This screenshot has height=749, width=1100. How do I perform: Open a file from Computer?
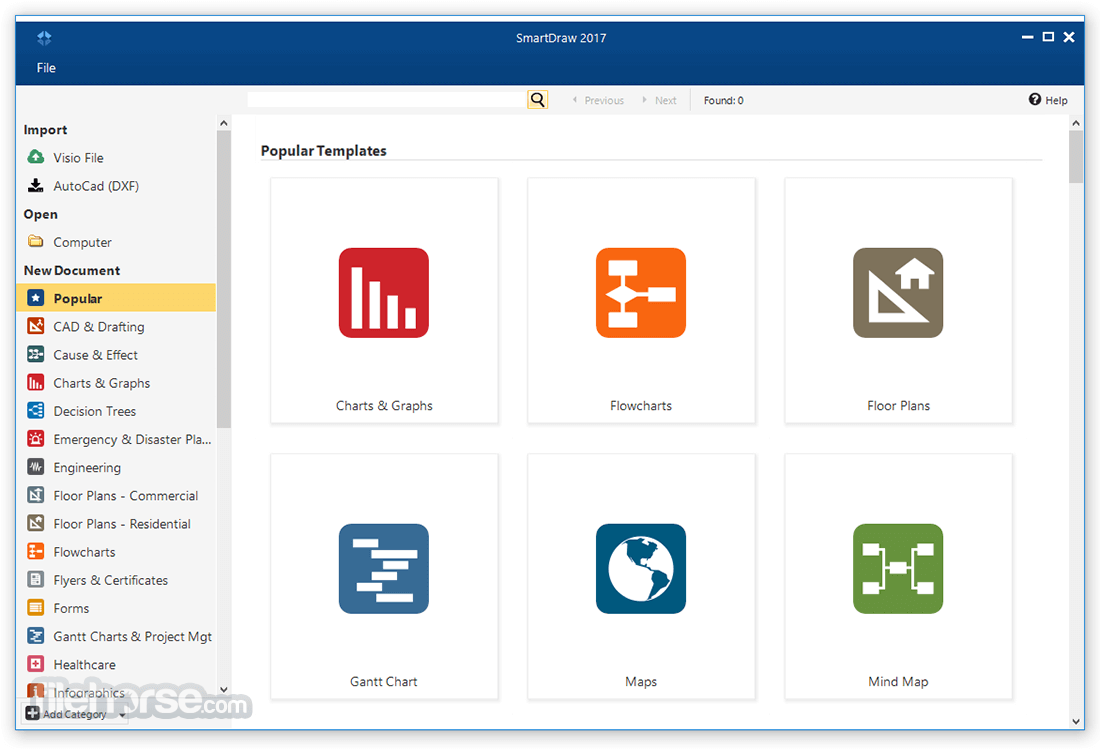point(116,242)
